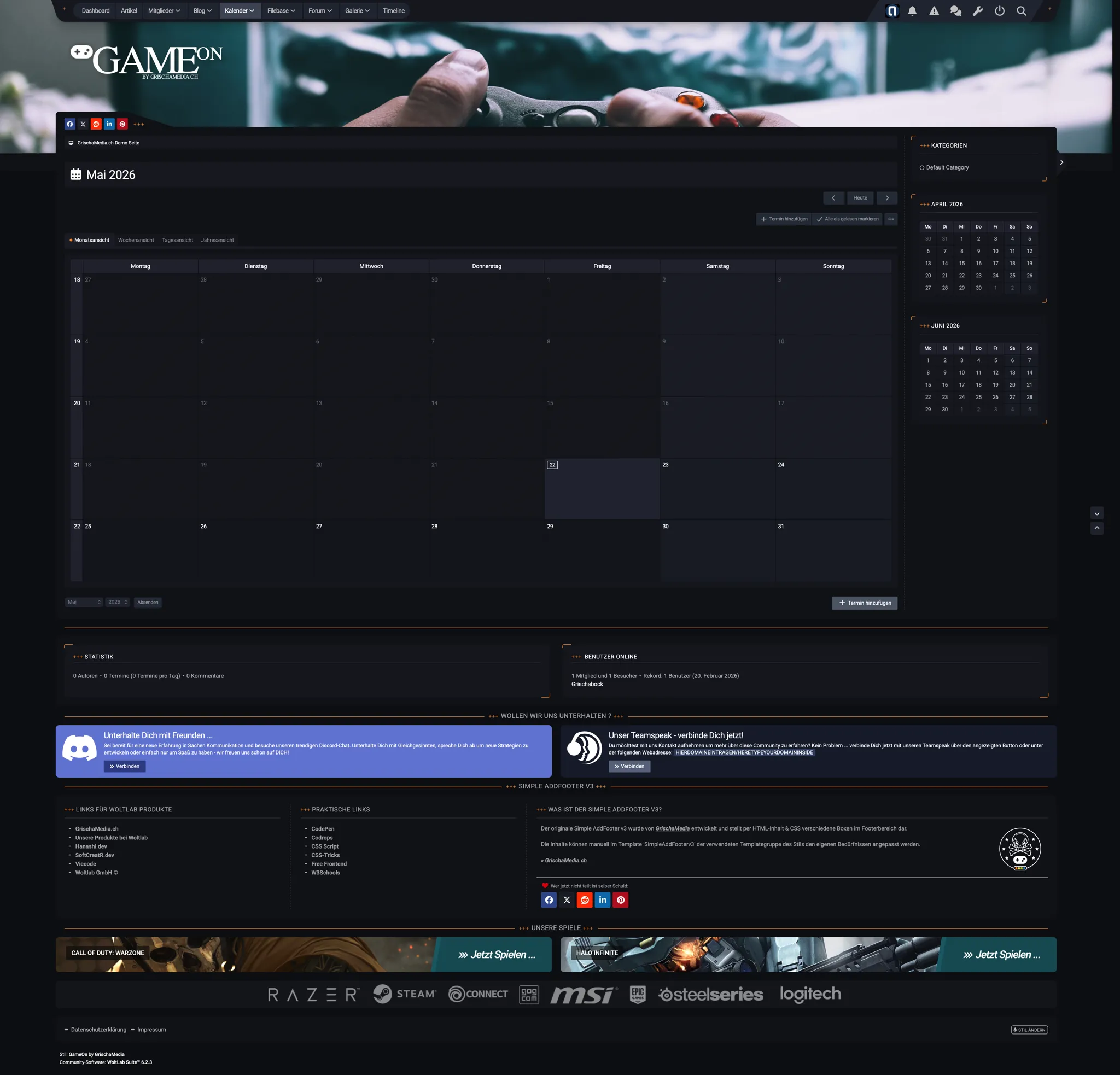Image resolution: width=1120 pixels, height=1075 pixels.
Task: Click Termin hinzufügen below the calendar grid
Action: click(x=865, y=603)
